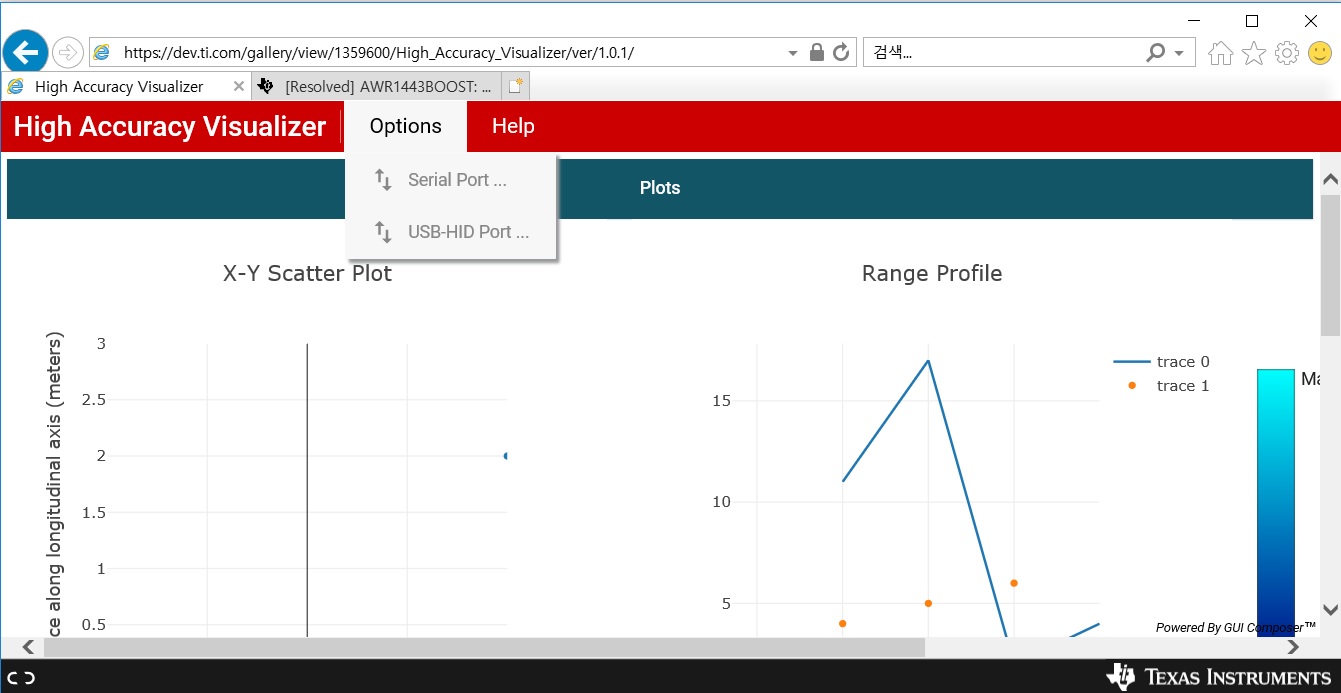Open the Help menu
This screenshot has width=1341, height=693.
pos(513,126)
